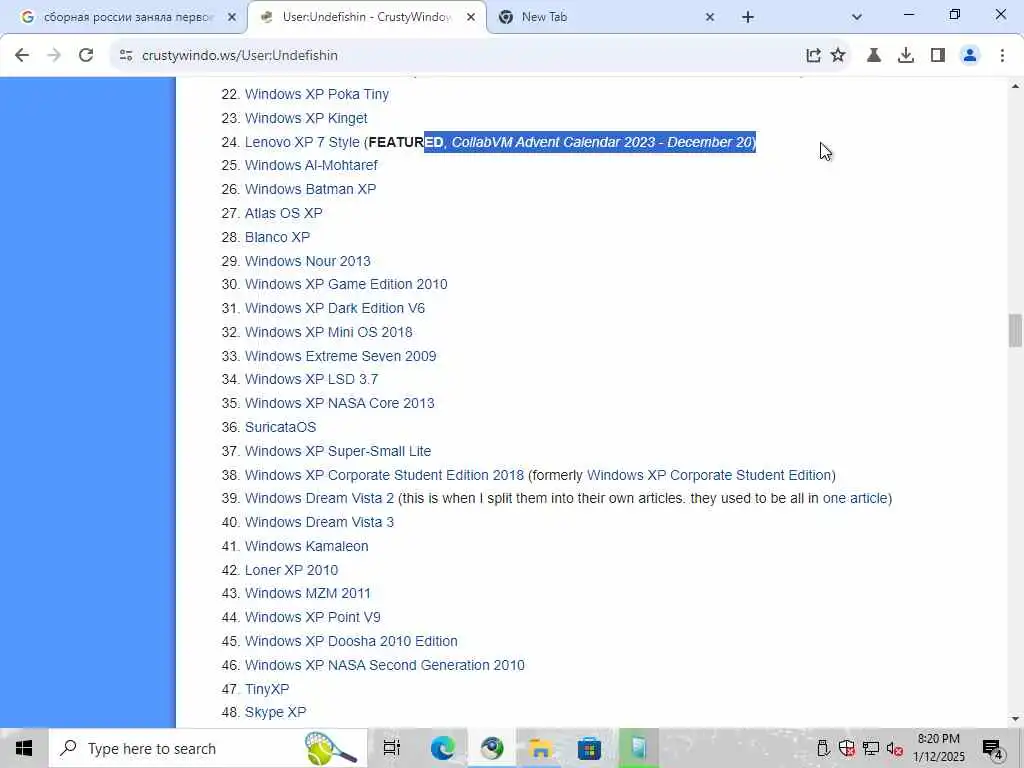Launch Microsoft Edge from taskbar
Image resolution: width=1024 pixels, height=768 pixels.
coord(442,748)
